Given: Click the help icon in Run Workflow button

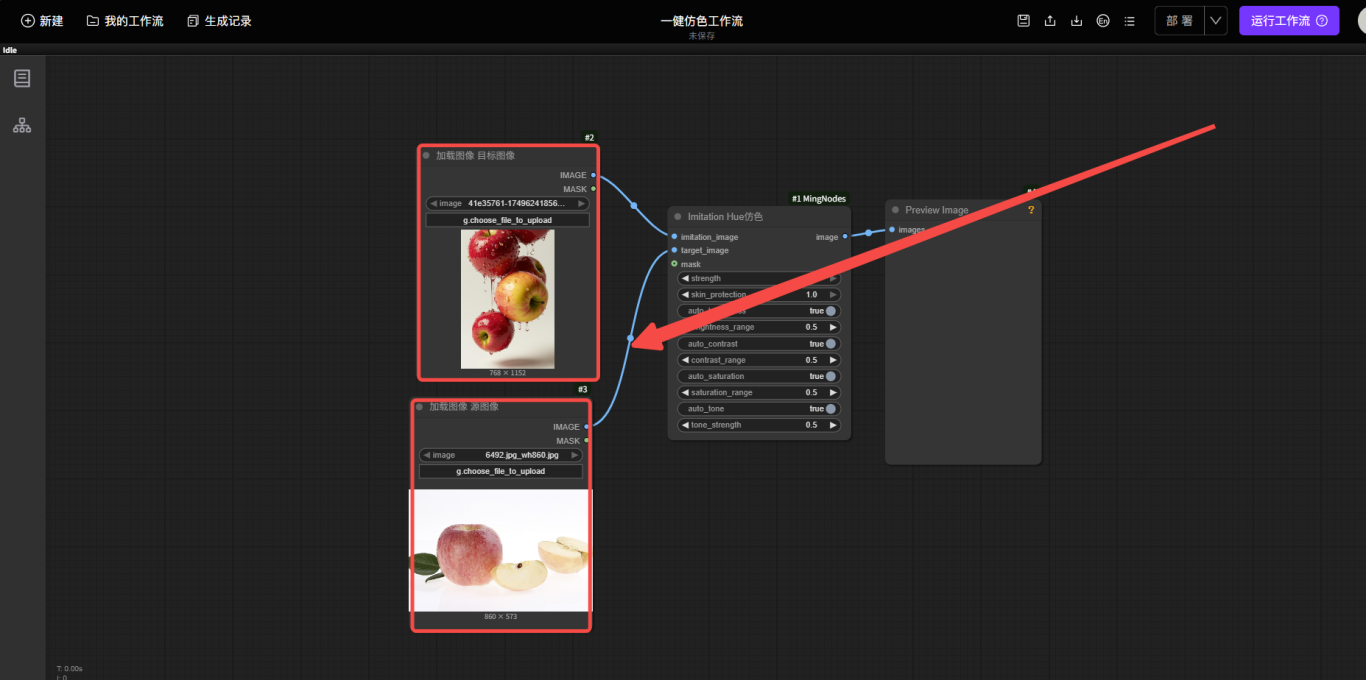Looking at the screenshot, I should click(x=1322, y=21).
